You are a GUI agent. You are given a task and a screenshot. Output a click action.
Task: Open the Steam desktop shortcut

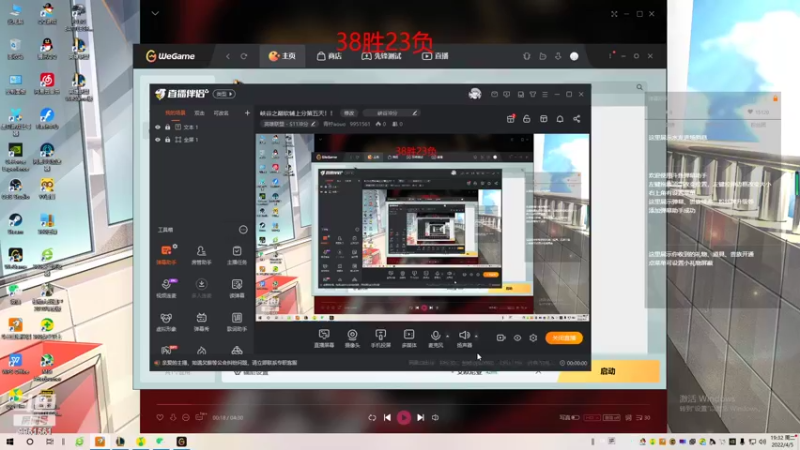(x=15, y=223)
